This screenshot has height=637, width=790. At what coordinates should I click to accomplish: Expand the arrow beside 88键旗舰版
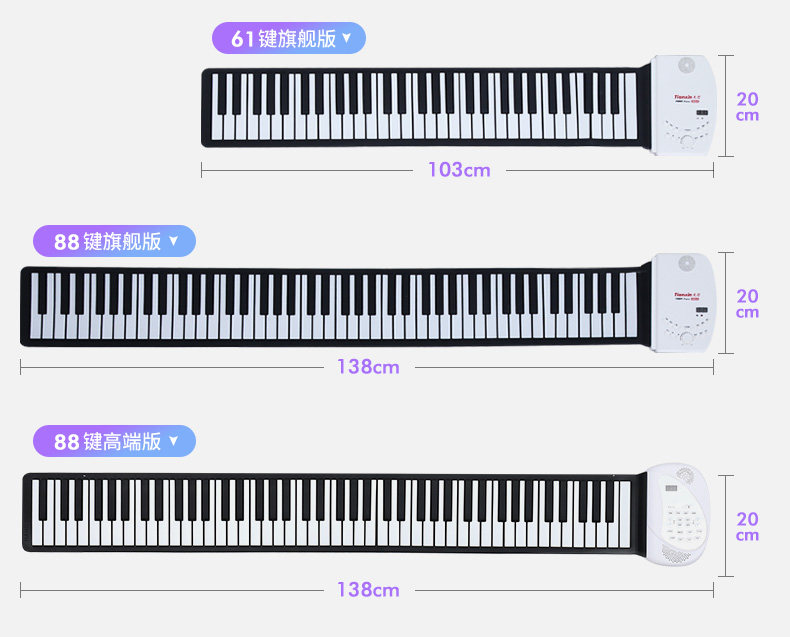click(174, 241)
